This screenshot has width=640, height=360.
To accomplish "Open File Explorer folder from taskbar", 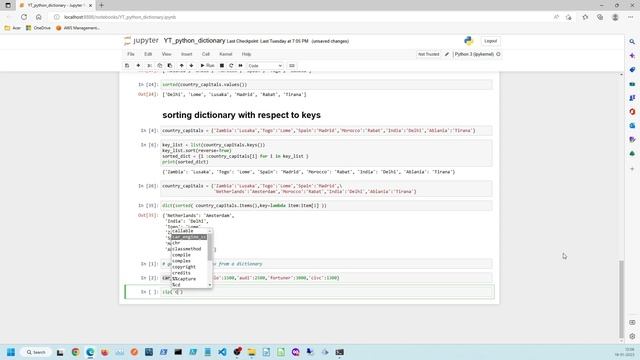I will pos(251,352).
